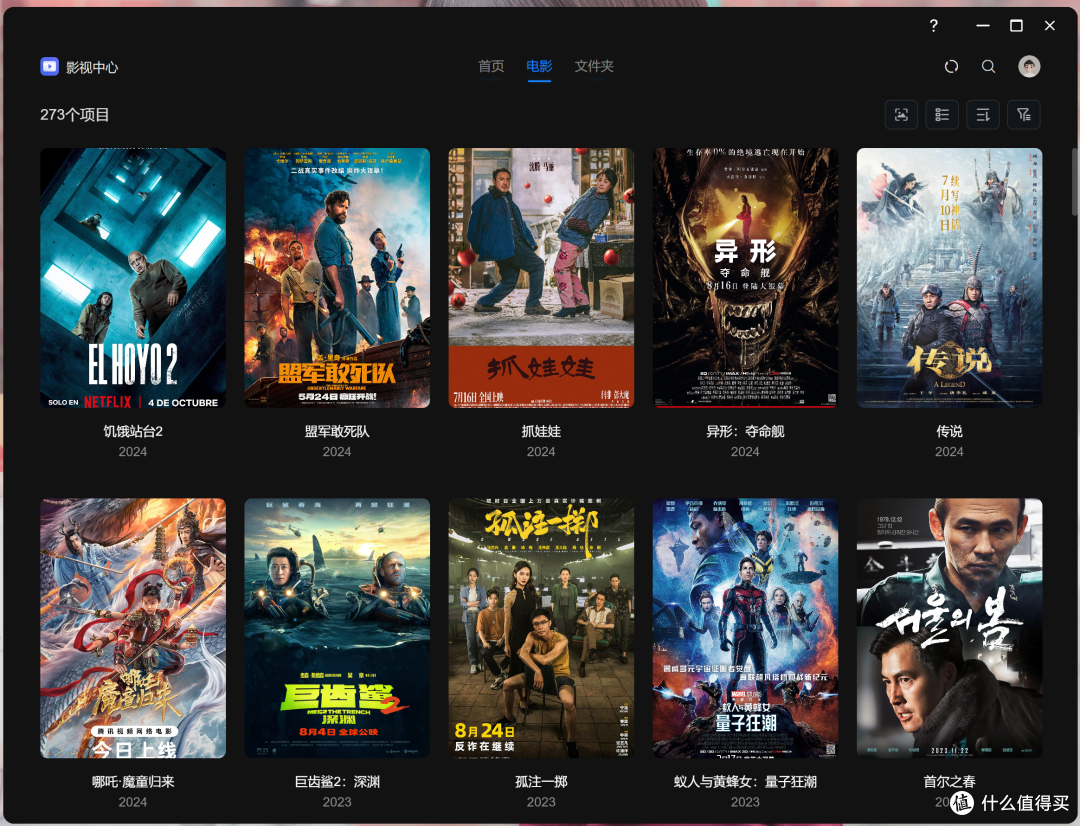Open the 巨齿鲨2：深渊 poster

point(337,628)
